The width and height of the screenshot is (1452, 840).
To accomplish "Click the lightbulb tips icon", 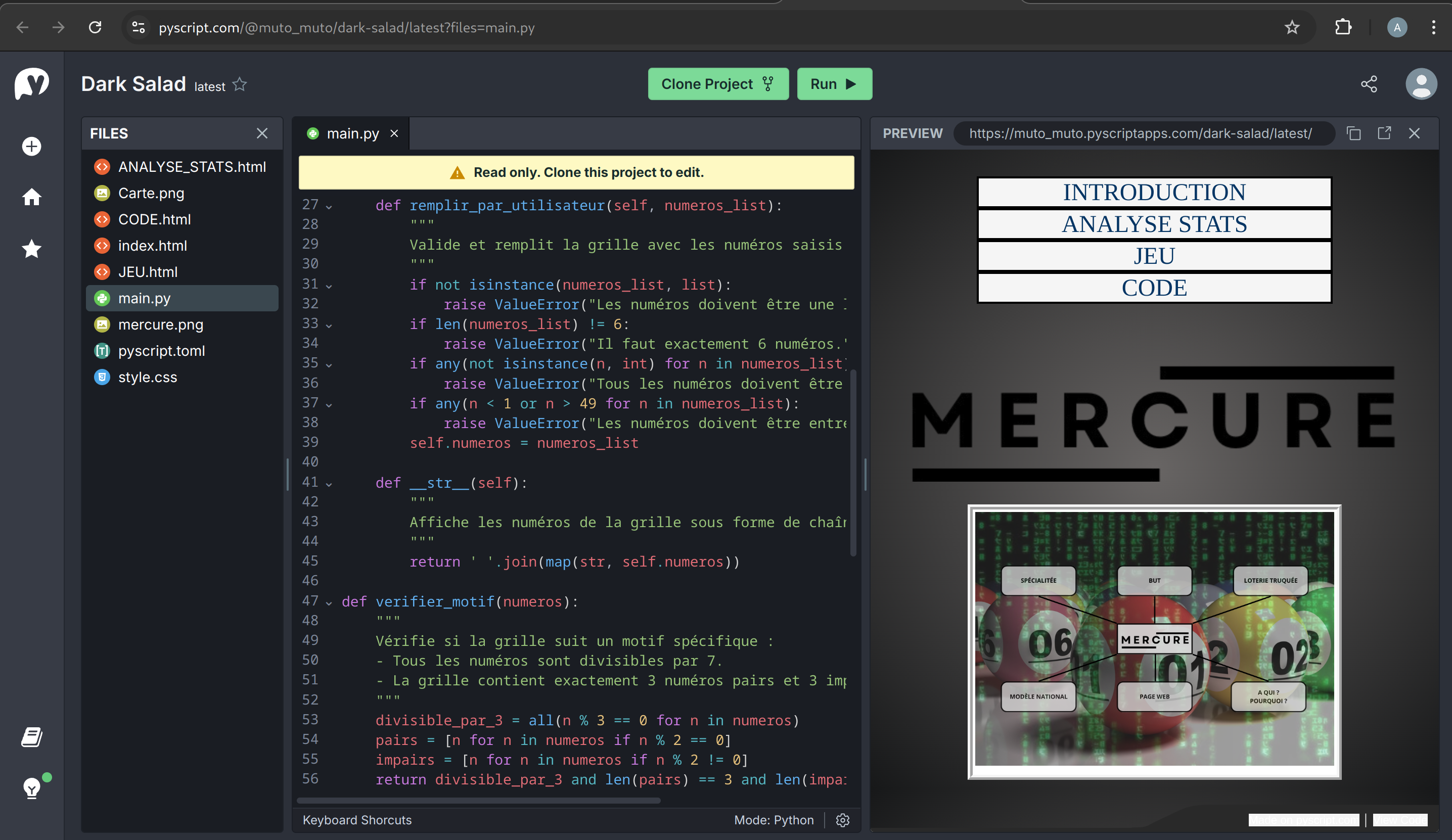I will pyautogui.click(x=32, y=787).
